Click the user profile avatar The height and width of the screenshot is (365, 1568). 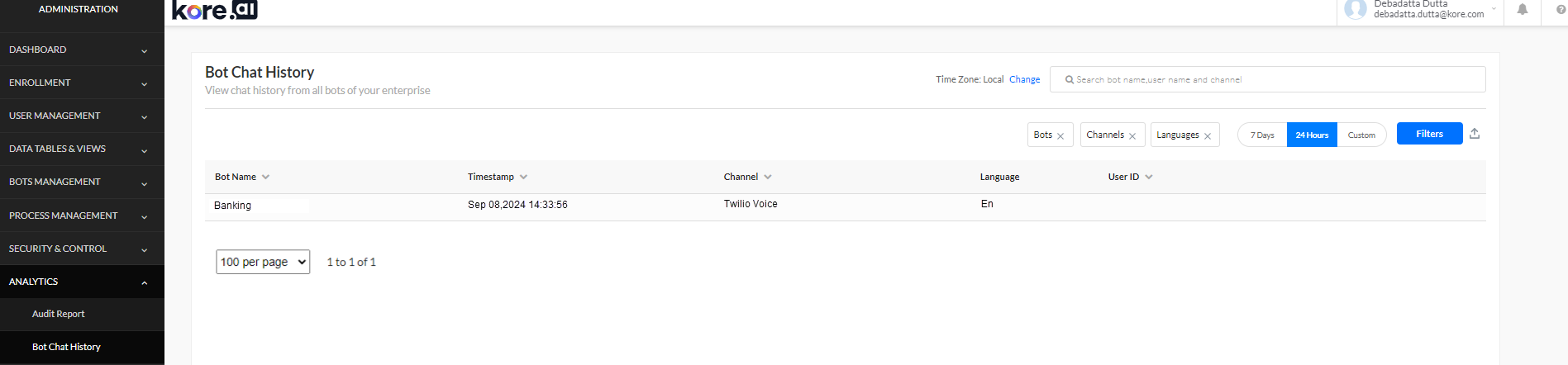pyautogui.click(x=1356, y=10)
